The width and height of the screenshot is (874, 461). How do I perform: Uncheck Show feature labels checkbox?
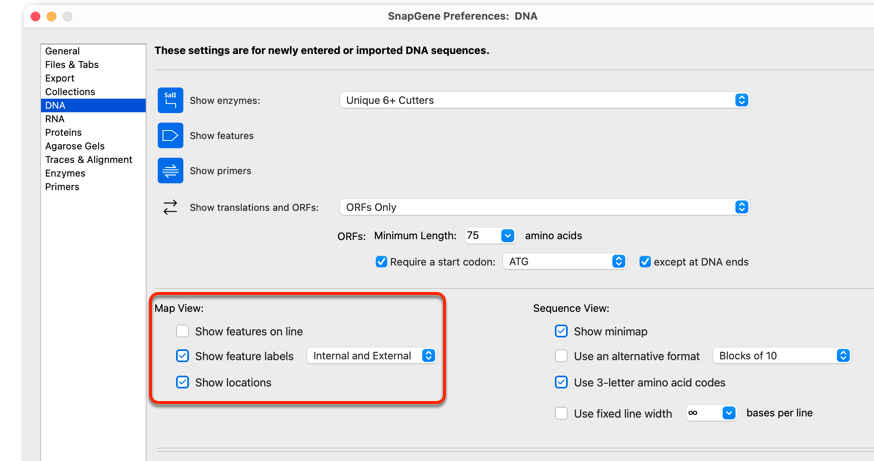tap(182, 356)
